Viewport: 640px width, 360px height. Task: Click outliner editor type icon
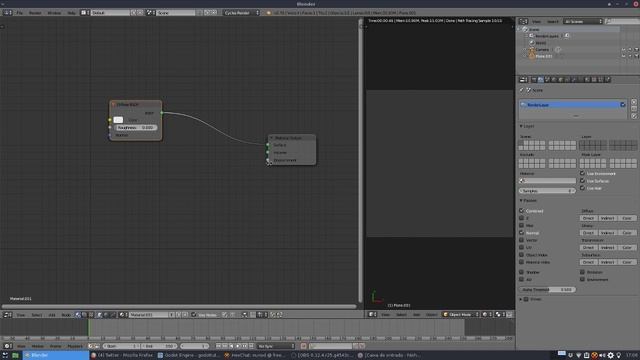click(x=524, y=21)
